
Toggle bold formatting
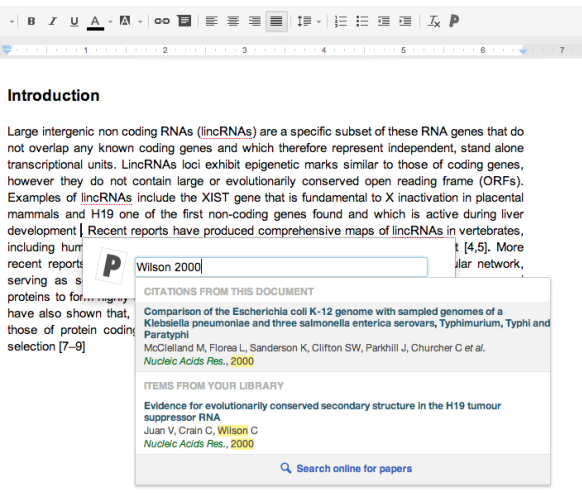pos(32,21)
